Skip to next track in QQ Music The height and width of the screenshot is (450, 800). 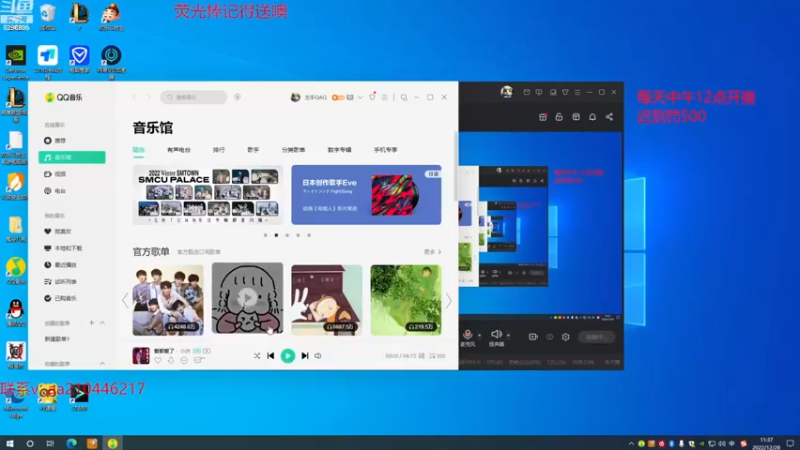305,356
